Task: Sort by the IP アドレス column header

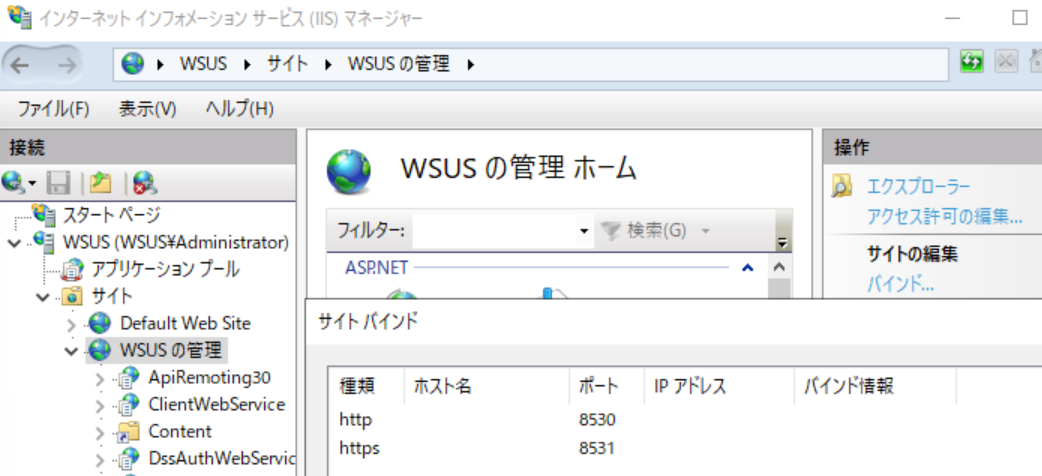Action: pos(719,386)
